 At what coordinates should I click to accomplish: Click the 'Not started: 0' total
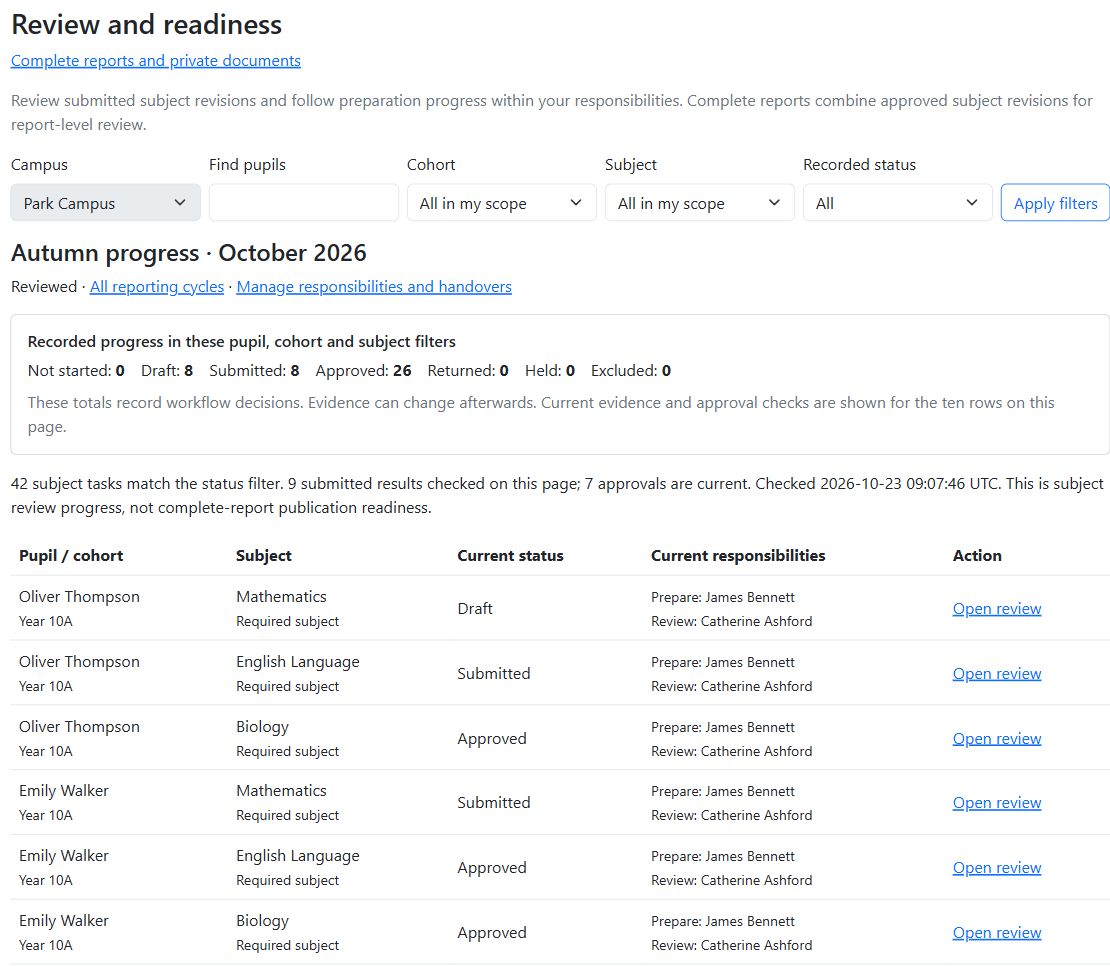[x=76, y=371]
